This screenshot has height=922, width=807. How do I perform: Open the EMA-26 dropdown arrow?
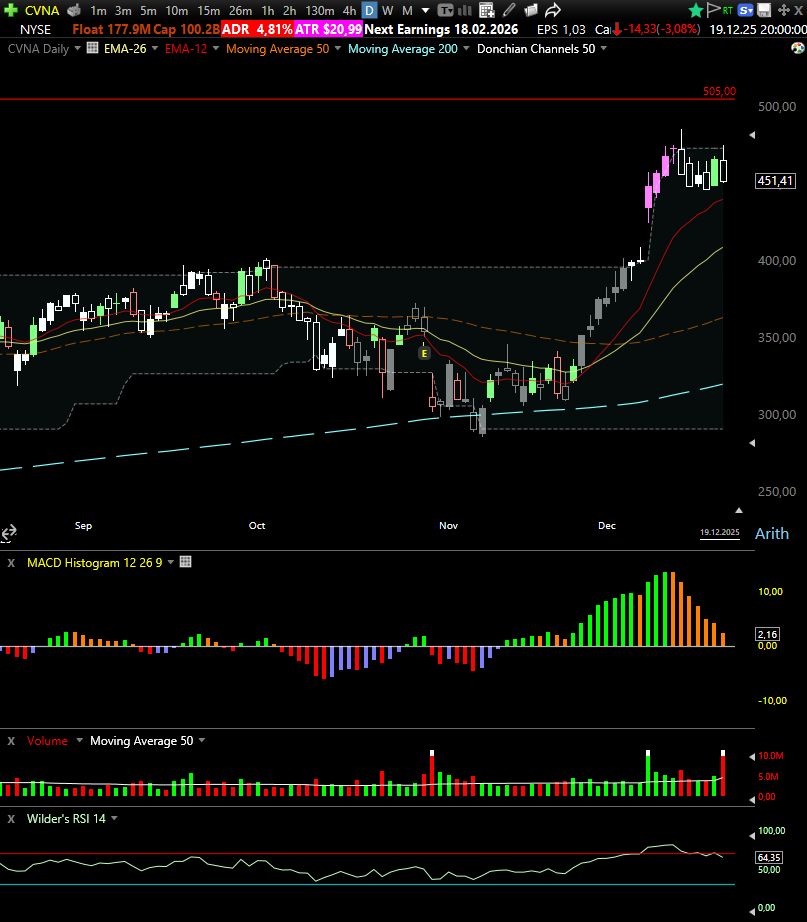pyautogui.click(x=155, y=48)
